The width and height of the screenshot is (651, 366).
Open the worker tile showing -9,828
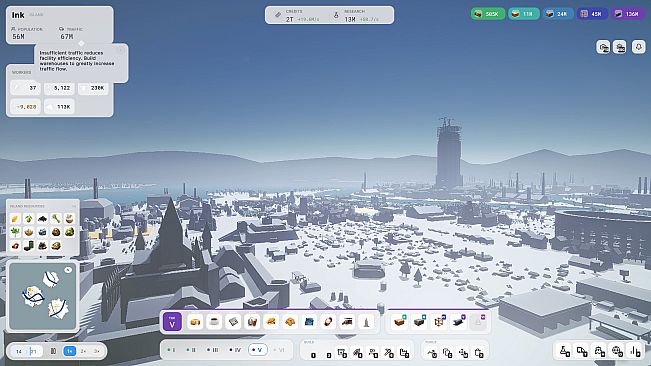[25, 107]
